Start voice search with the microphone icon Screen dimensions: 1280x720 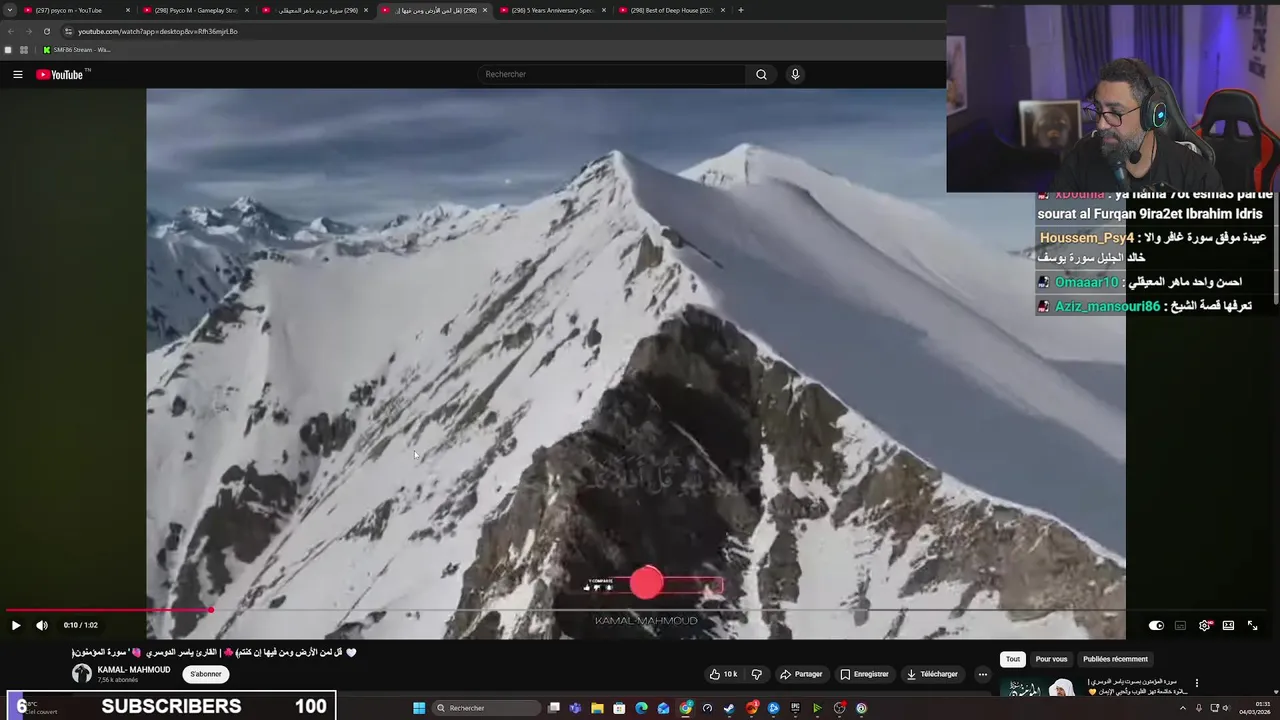point(795,74)
